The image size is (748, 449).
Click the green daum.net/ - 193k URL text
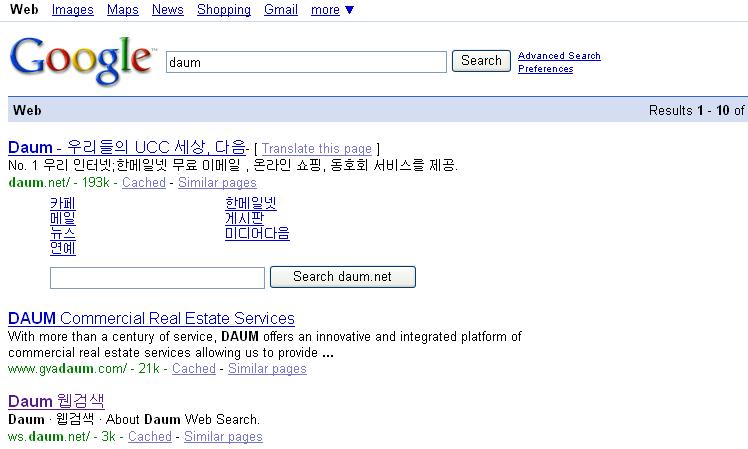click(x=59, y=182)
